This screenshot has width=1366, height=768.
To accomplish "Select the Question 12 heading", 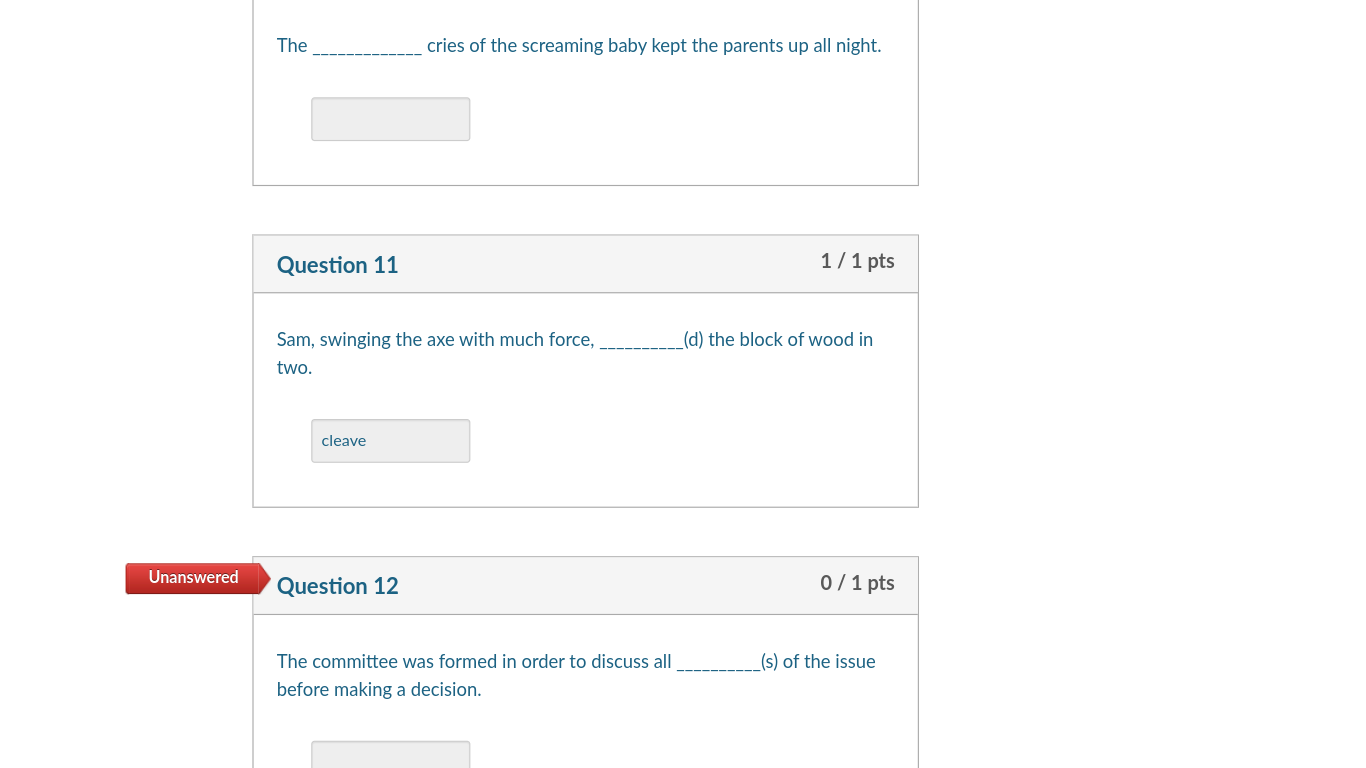I will tap(337, 586).
